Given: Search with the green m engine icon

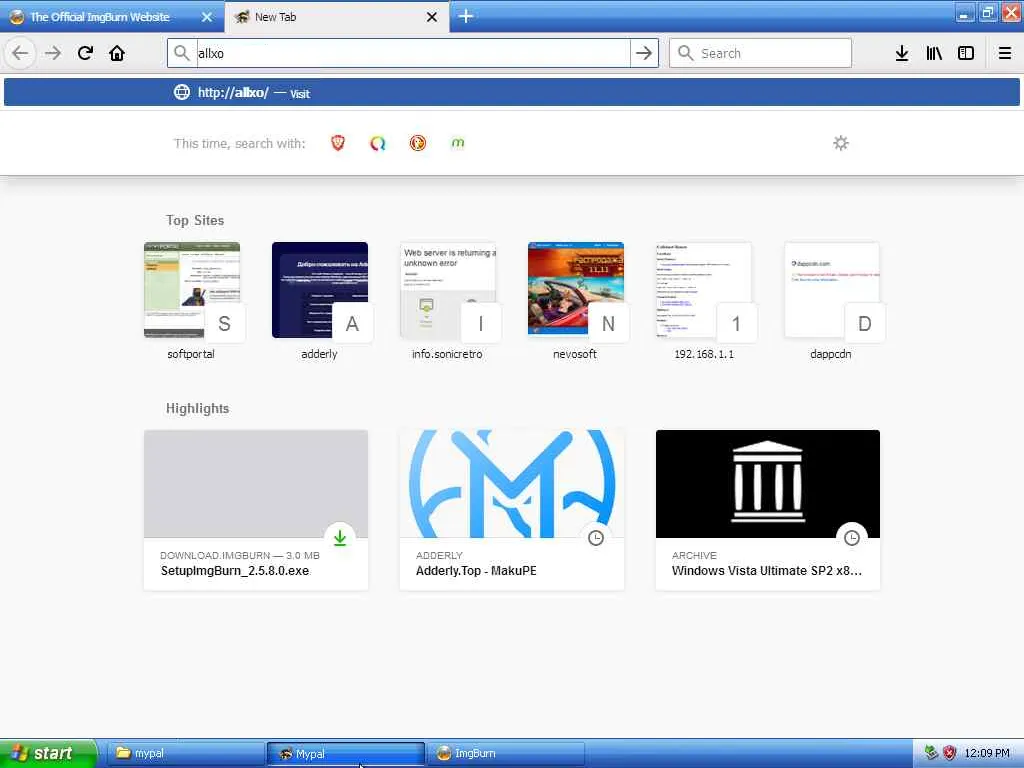Looking at the screenshot, I should 458,143.
